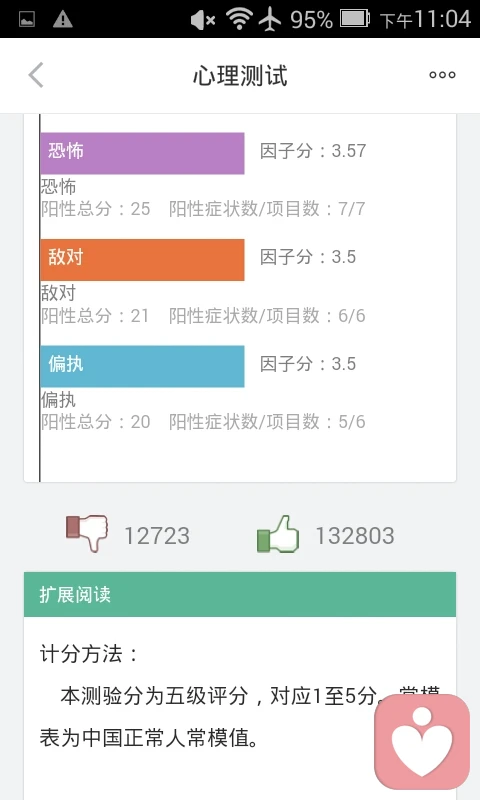
Task: Open the pink heart floating icon
Action: pyautogui.click(x=422, y=742)
